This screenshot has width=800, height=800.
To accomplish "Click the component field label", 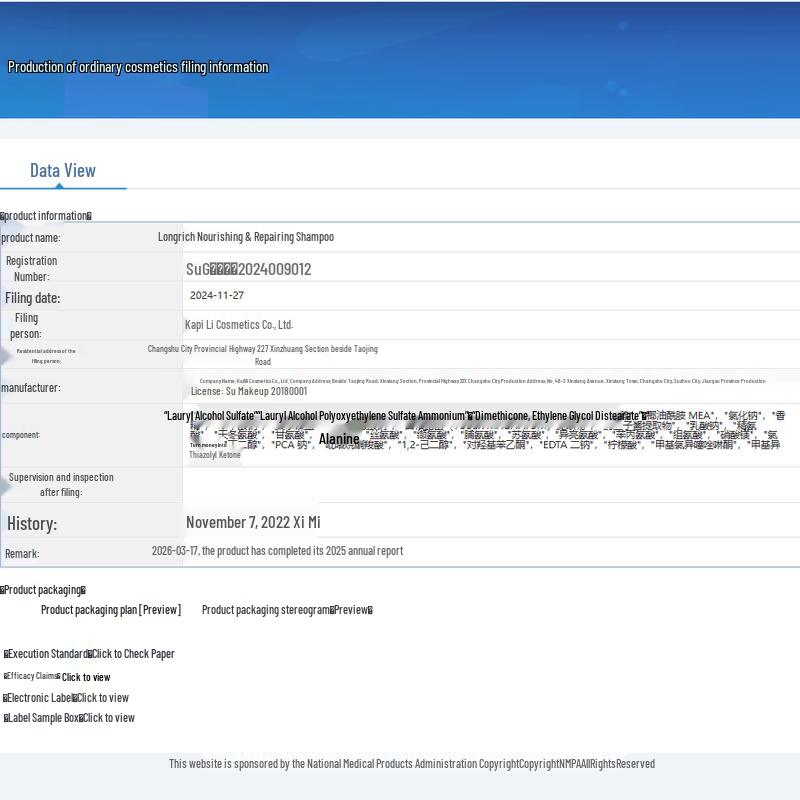I will coord(20,435).
